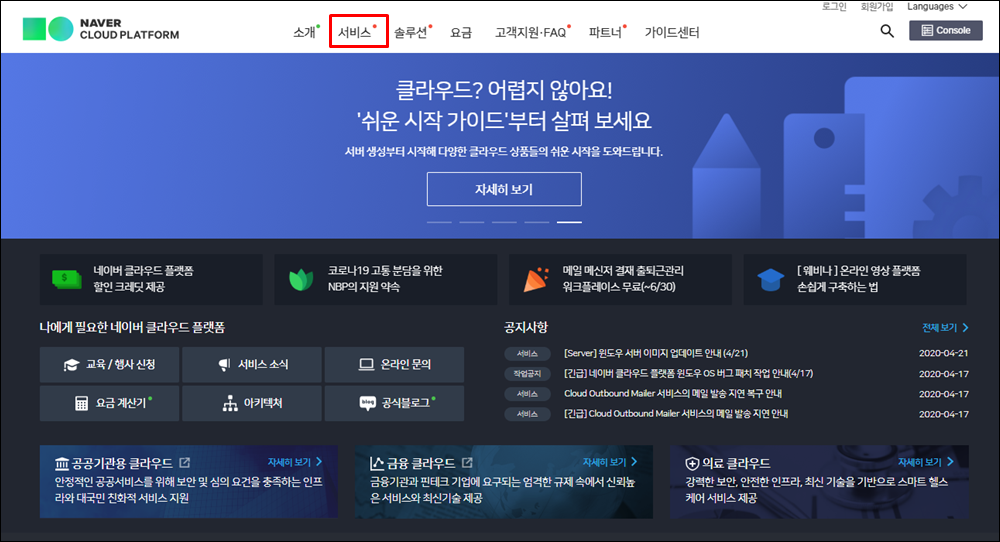
Task: Select the fourth banner carousel indicator
Action: click(536, 222)
